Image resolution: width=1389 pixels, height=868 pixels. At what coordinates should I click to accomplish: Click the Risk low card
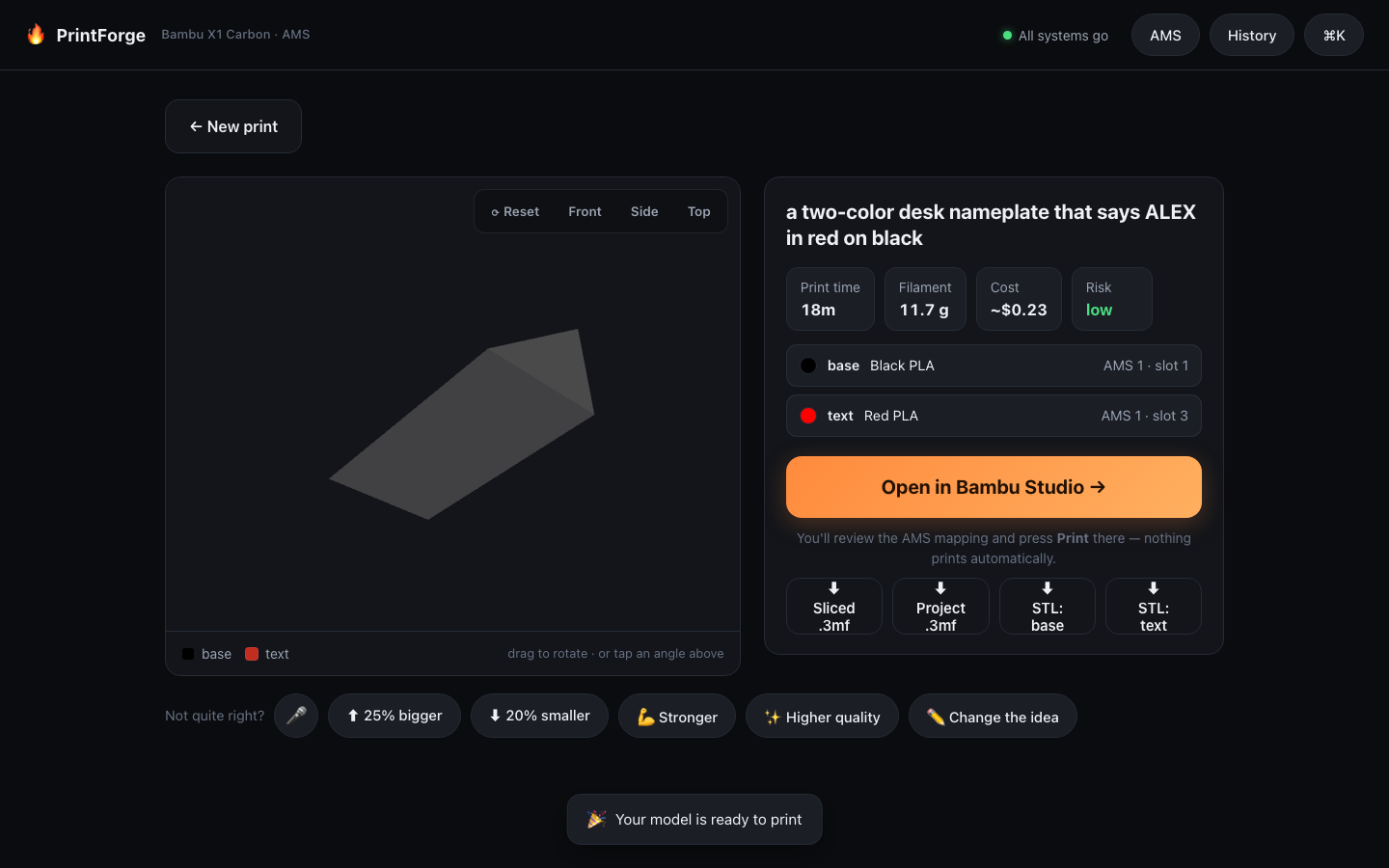[x=1112, y=299]
